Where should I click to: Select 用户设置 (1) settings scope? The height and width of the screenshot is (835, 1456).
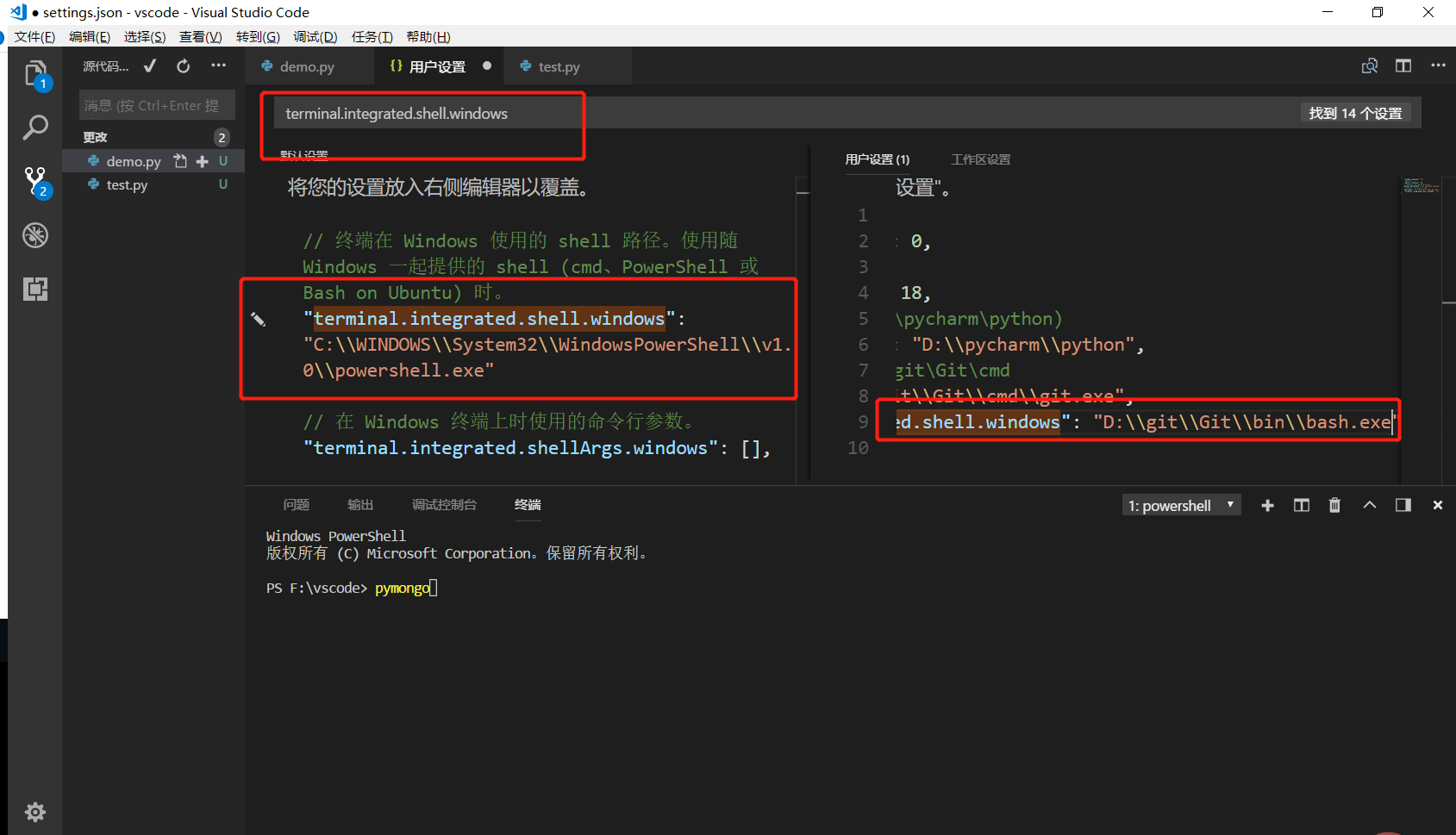coord(877,159)
